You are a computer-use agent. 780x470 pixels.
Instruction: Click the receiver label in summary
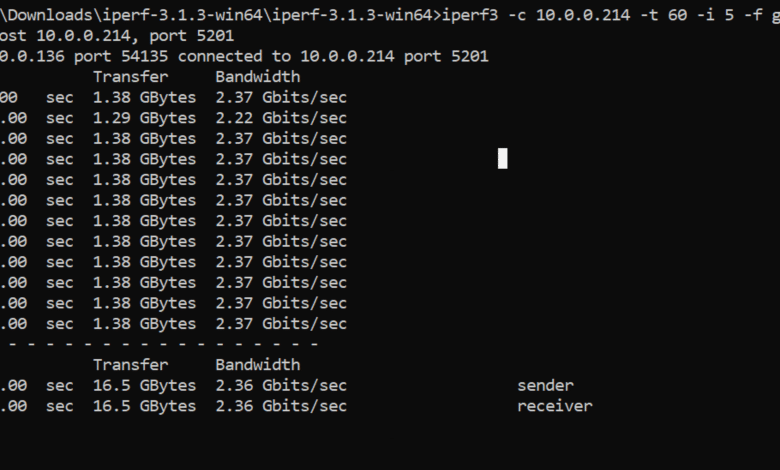coord(555,406)
